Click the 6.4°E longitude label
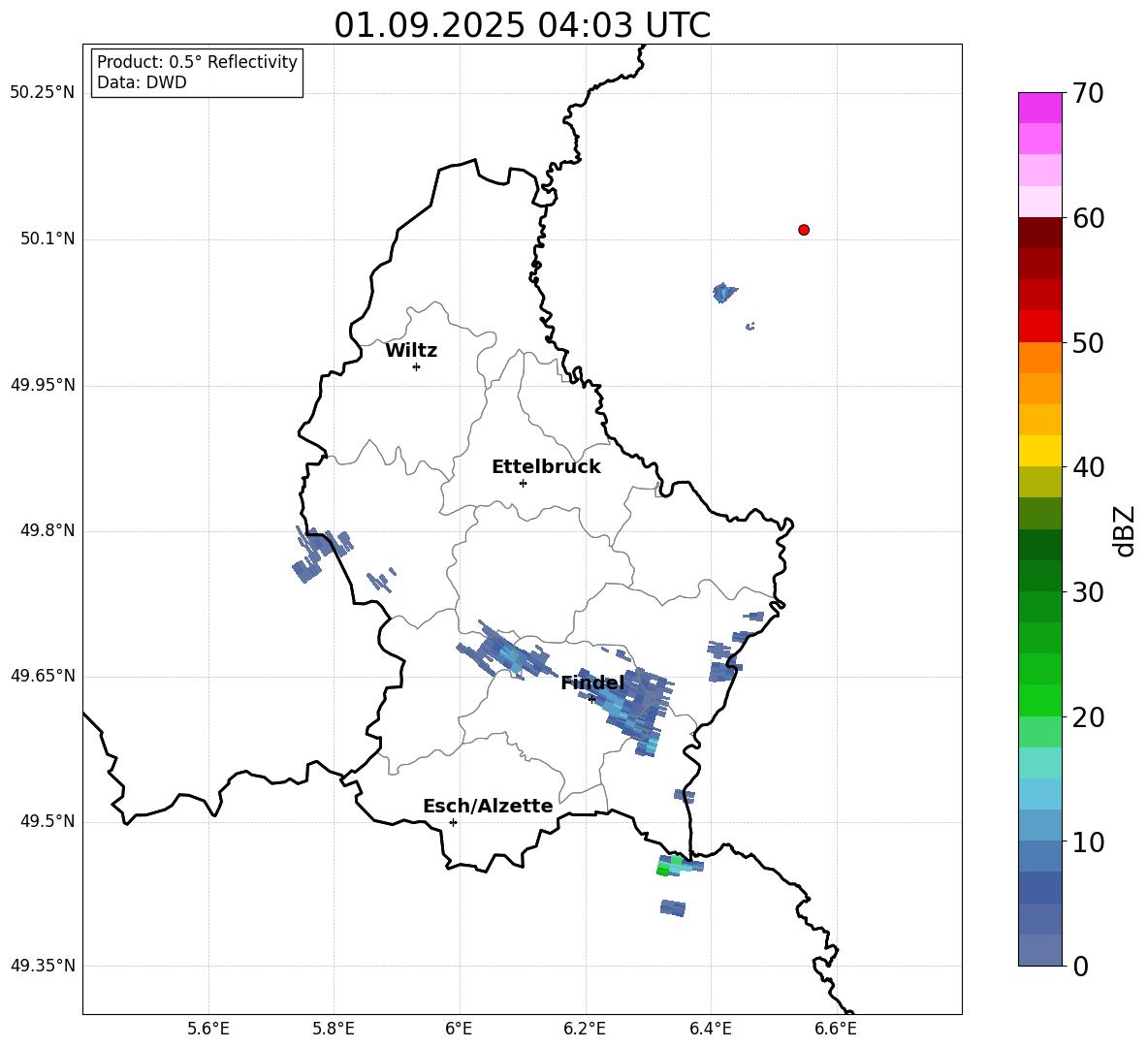This screenshot has width=1148, height=1048. tap(710, 1029)
